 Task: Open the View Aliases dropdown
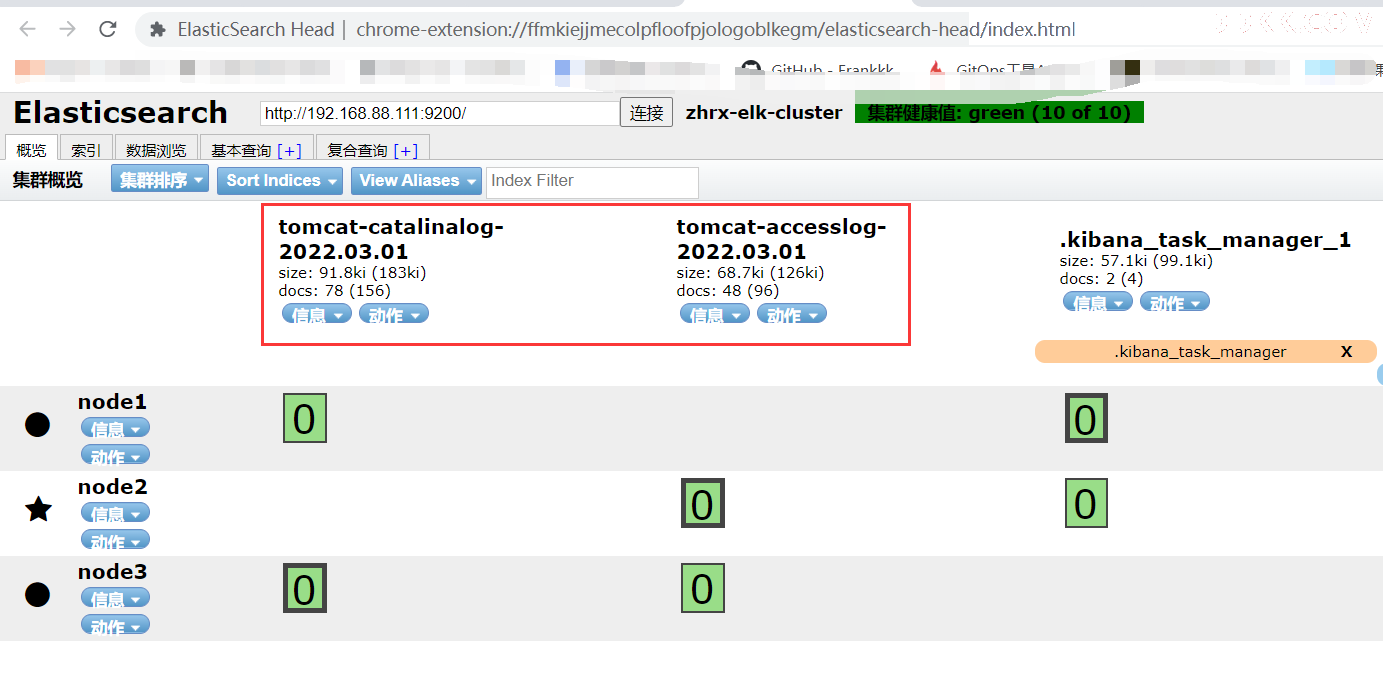click(x=416, y=180)
